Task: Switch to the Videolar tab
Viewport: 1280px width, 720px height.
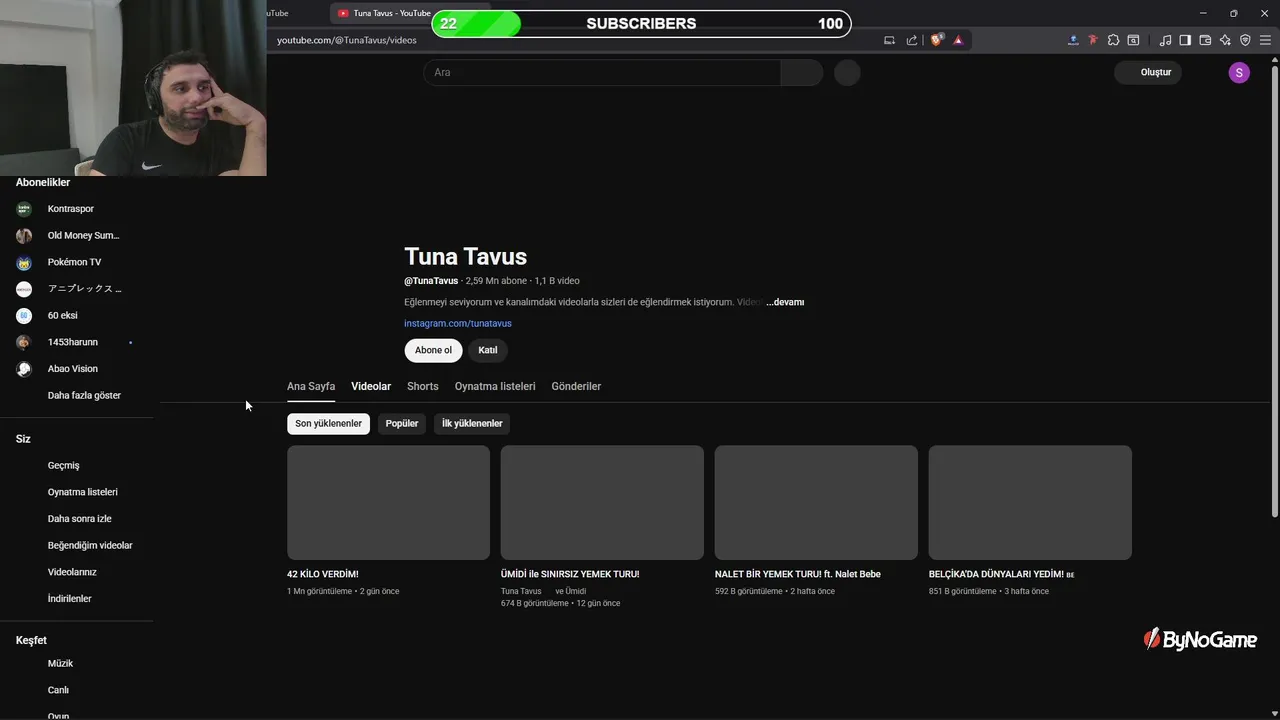Action: (371, 386)
